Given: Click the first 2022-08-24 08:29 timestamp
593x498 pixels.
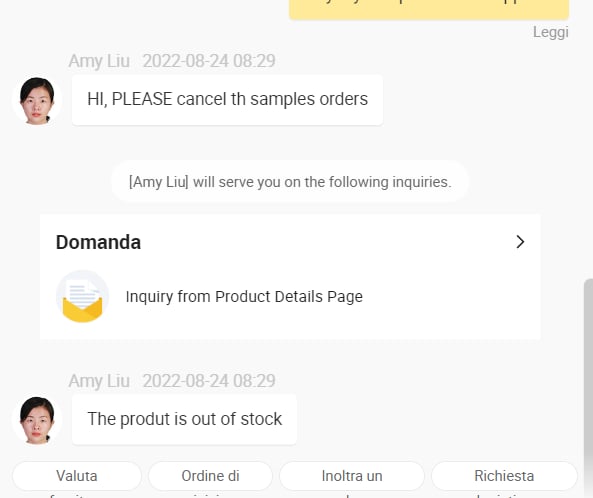Looking at the screenshot, I should 209,61.
